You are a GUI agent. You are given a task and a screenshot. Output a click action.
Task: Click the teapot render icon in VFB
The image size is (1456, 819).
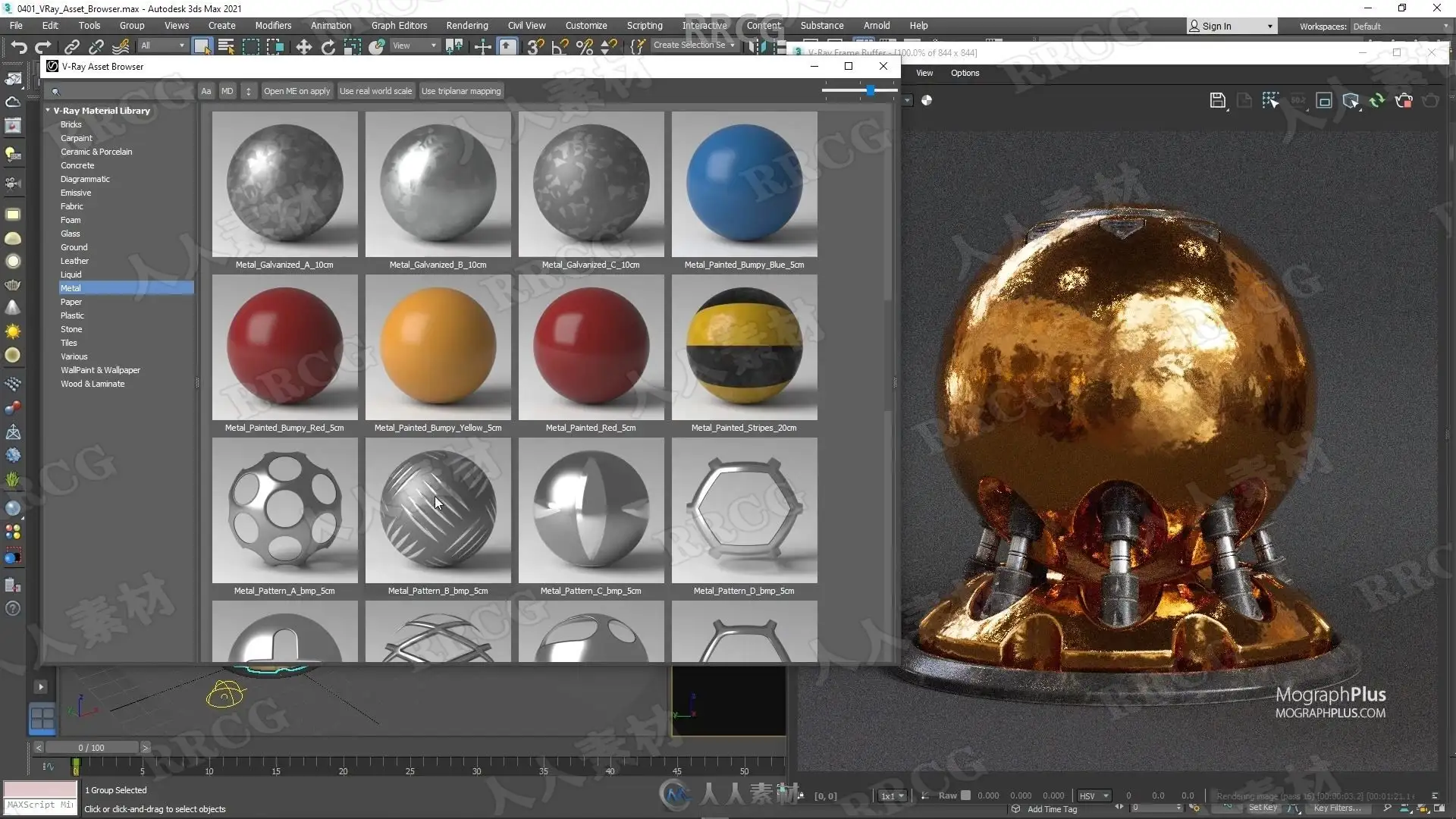pos(1404,100)
